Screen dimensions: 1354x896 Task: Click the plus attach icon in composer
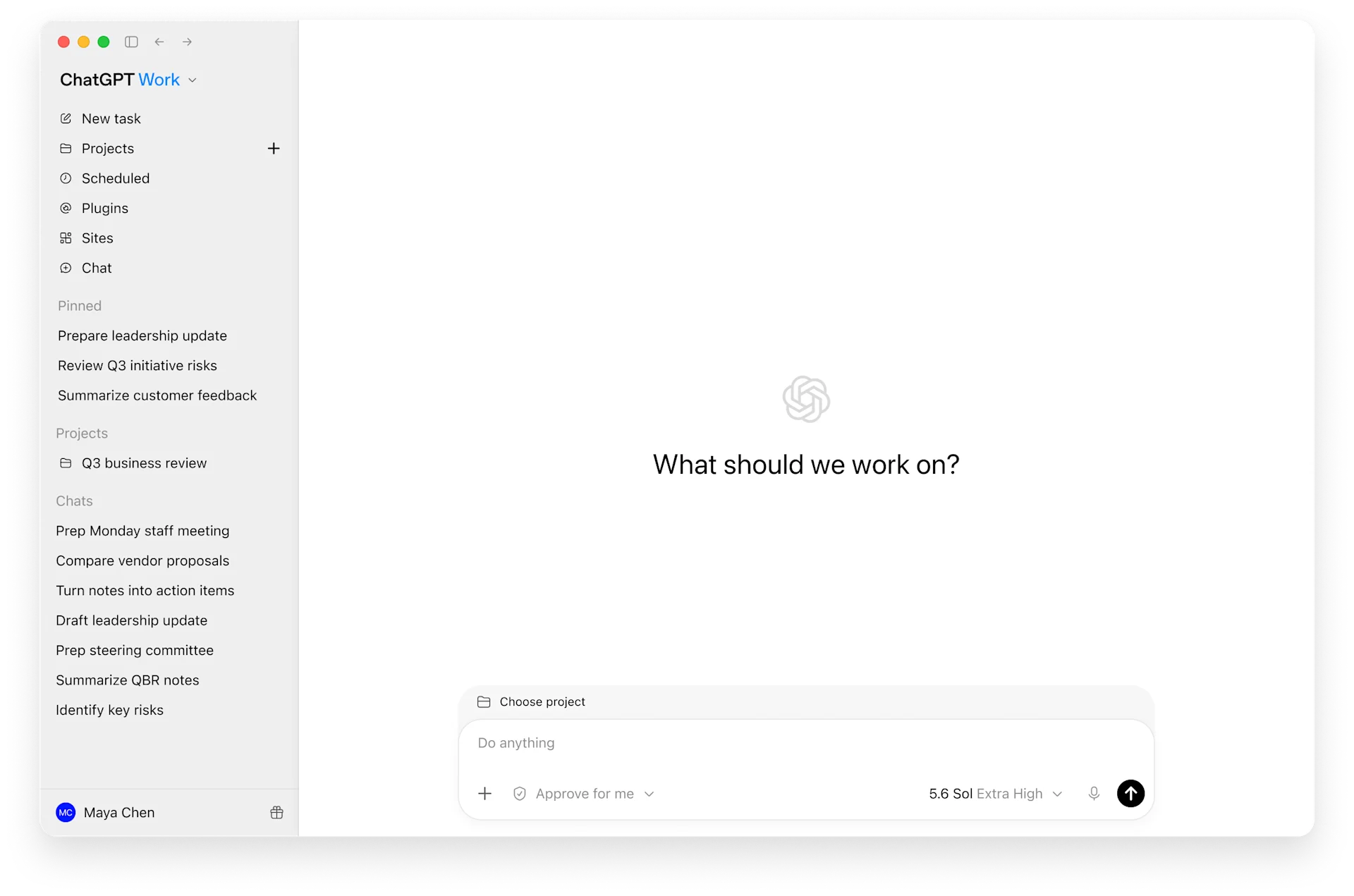[x=485, y=794]
